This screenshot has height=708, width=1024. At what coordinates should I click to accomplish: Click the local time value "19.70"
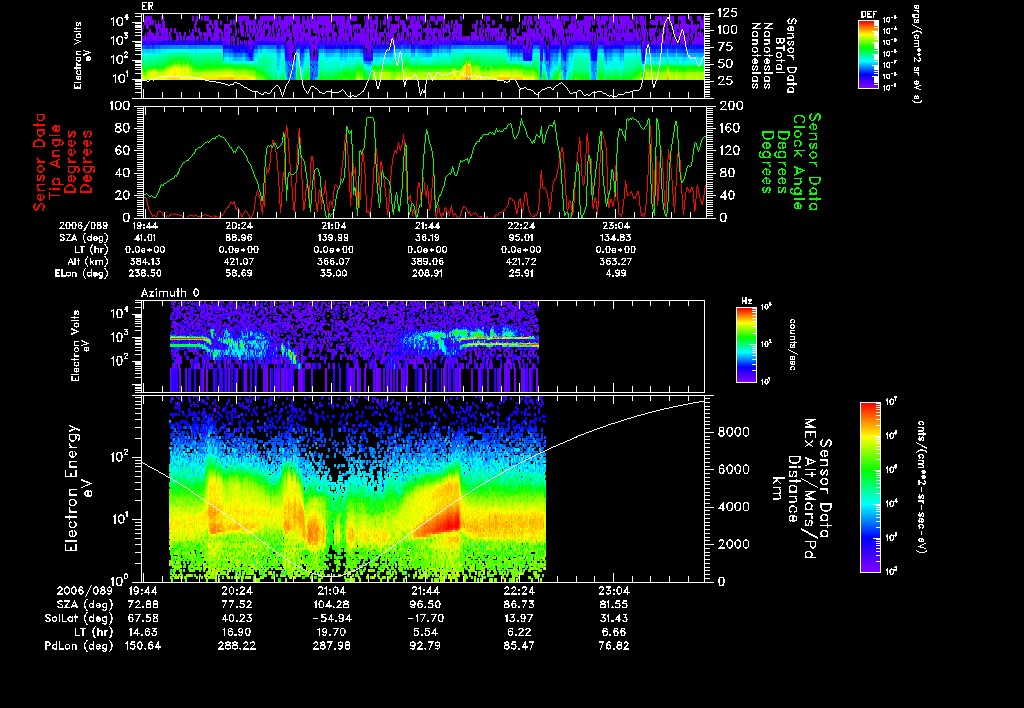pos(332,632)
